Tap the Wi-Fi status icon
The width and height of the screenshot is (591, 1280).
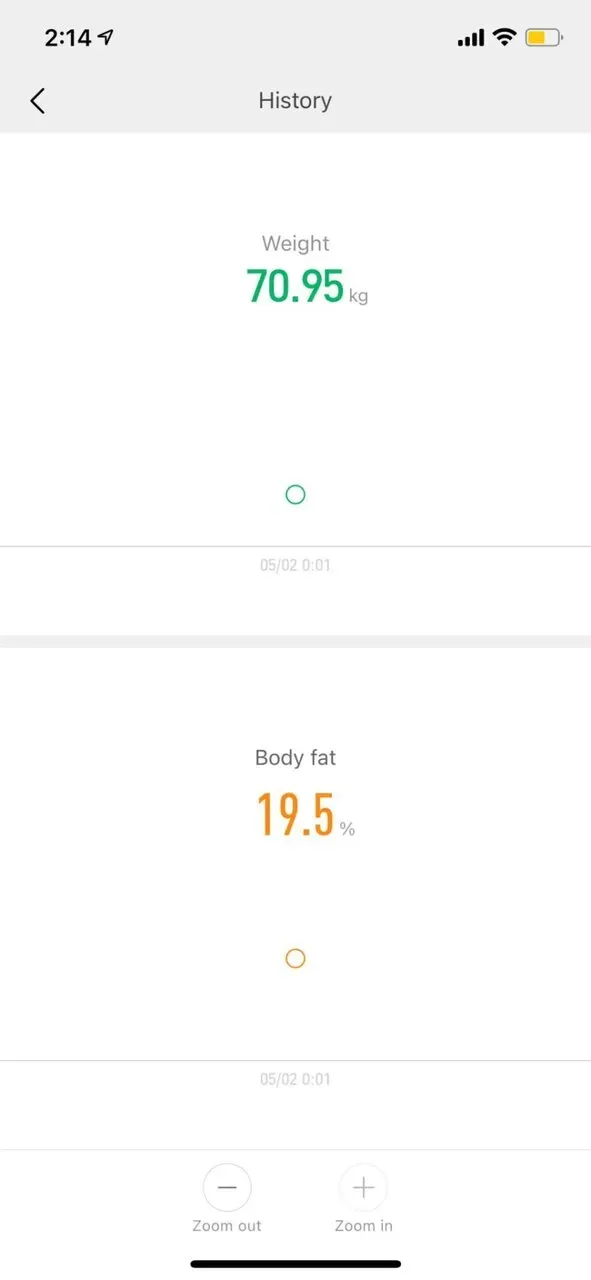(504, 37)
